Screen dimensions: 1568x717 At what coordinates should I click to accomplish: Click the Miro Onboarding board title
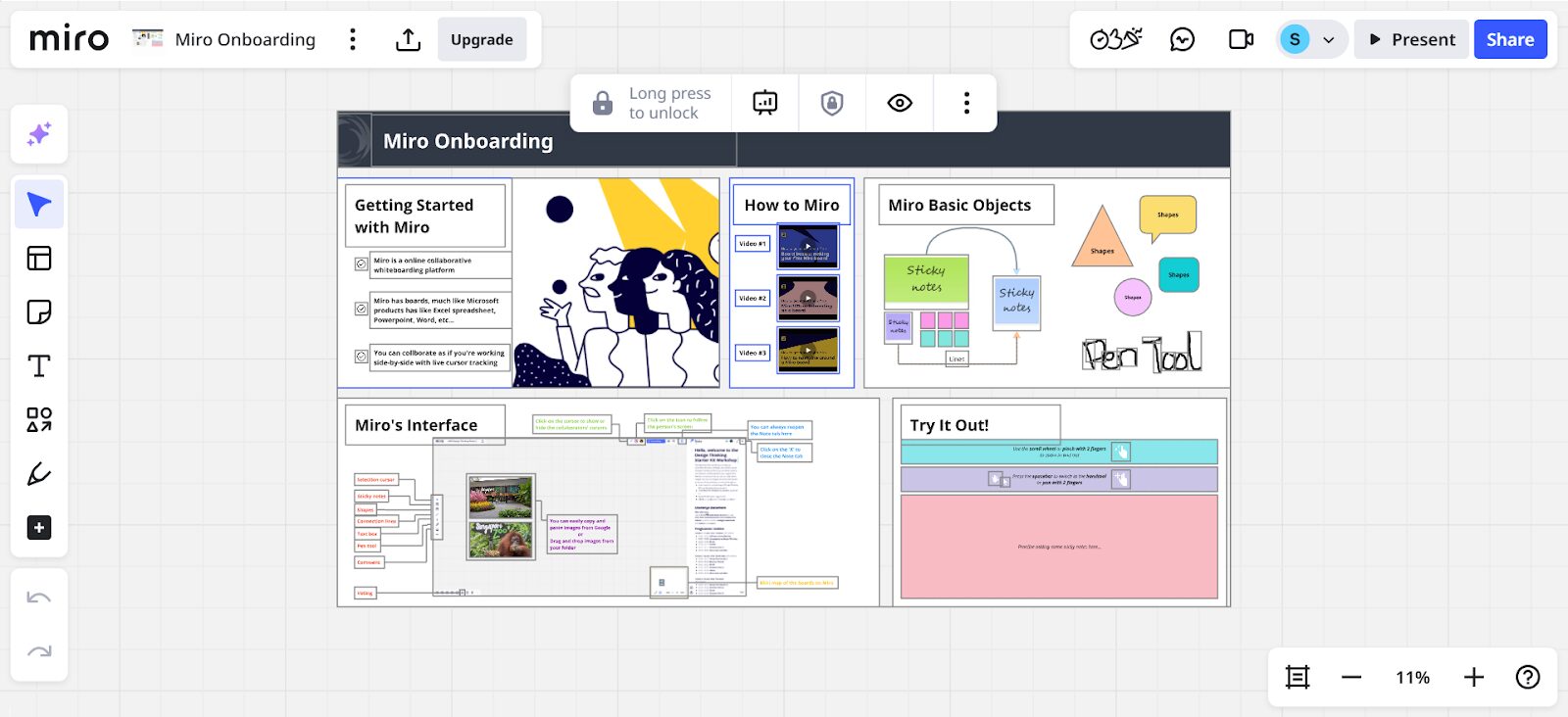tap(245, 39)
